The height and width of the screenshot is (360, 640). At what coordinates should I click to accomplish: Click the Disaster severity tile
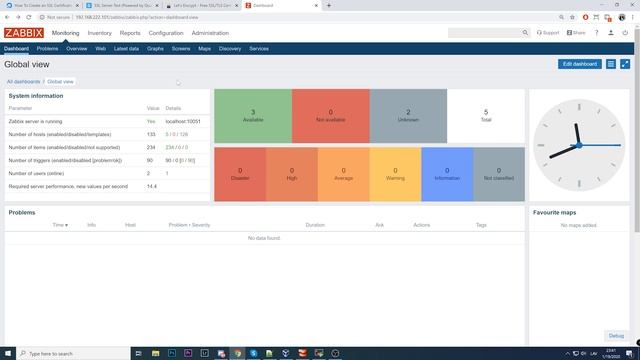(240, 174)
